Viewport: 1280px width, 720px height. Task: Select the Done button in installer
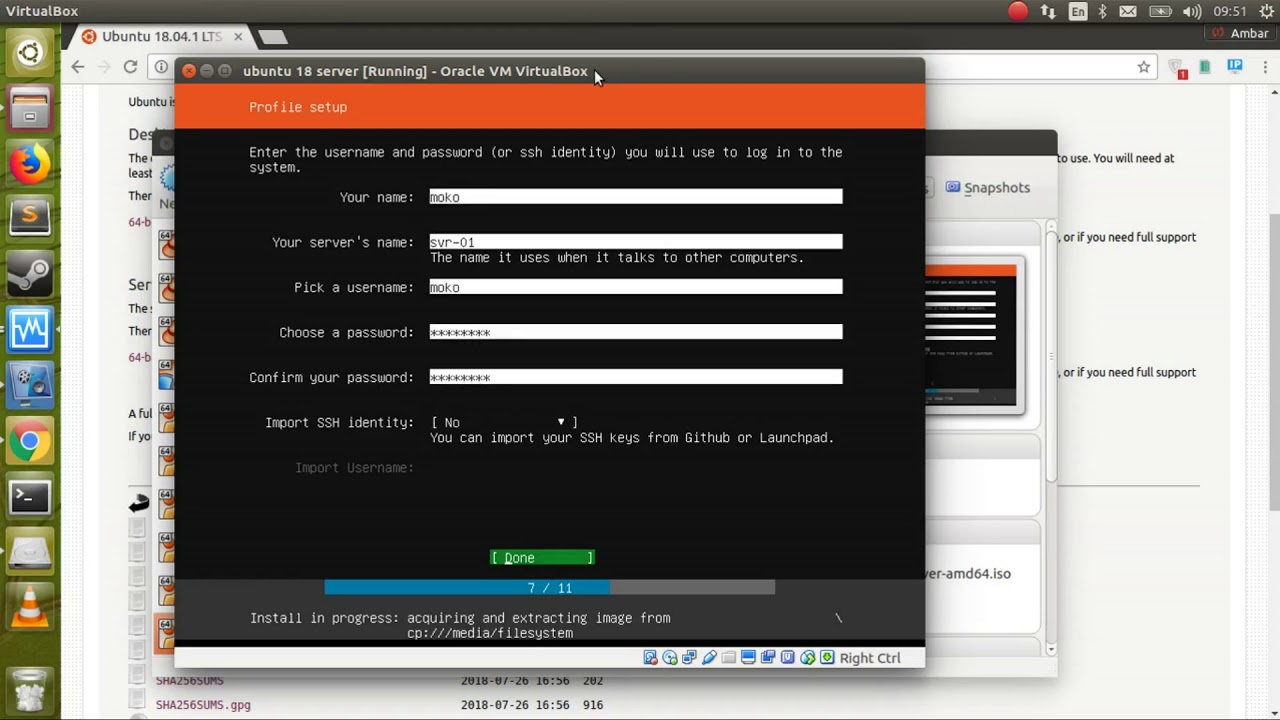[x=542, y=558]
